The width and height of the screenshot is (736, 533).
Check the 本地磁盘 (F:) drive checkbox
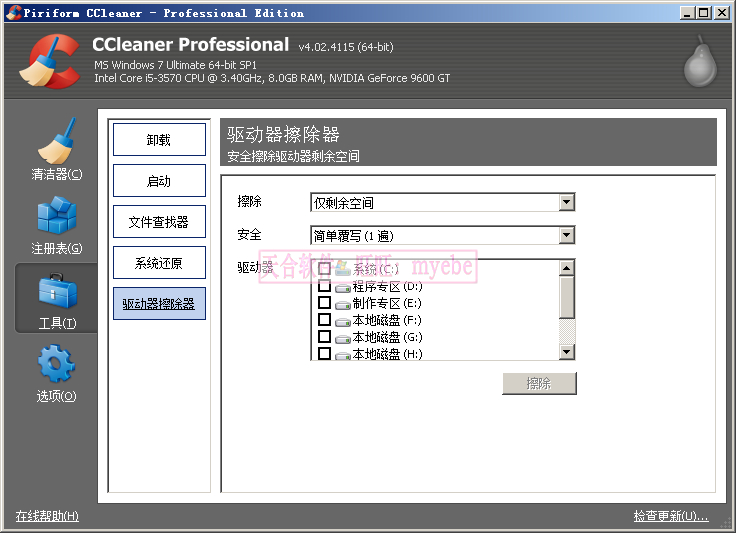(324, 320)
